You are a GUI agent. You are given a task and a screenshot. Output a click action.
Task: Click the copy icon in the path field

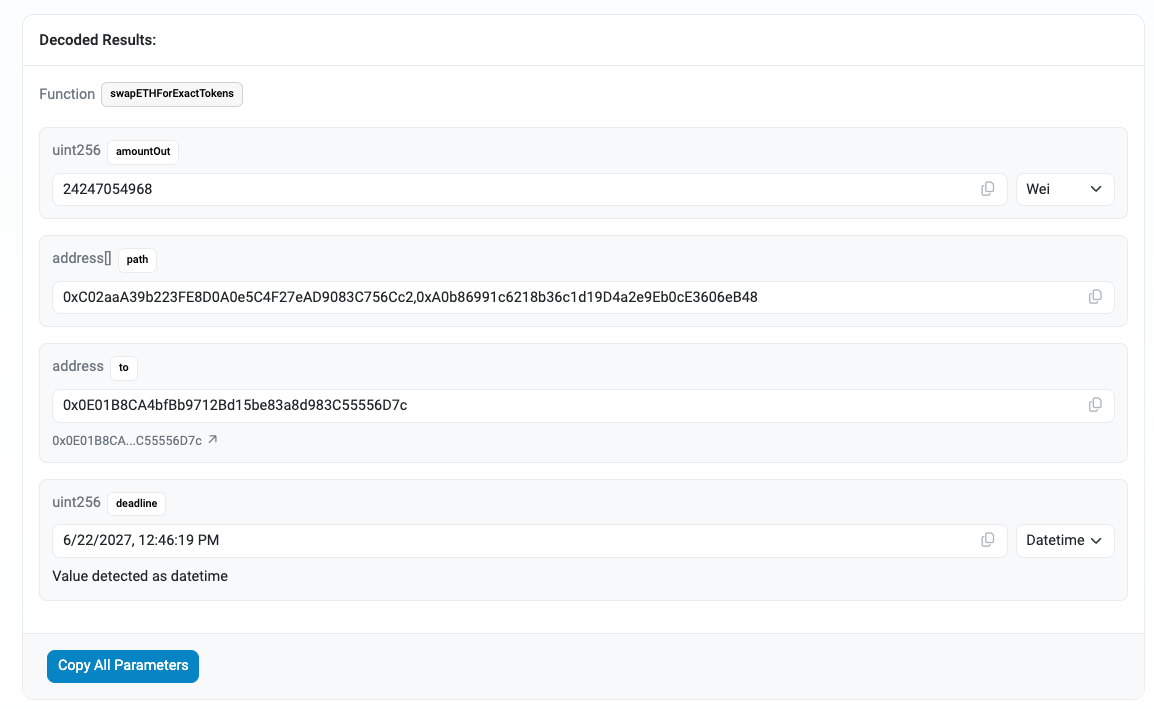(1095, 297)
